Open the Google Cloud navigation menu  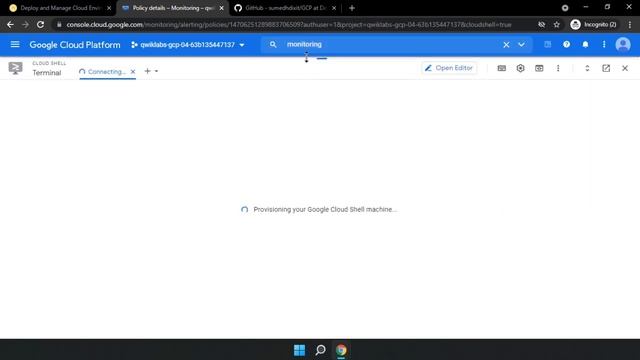tap(15, 44)
